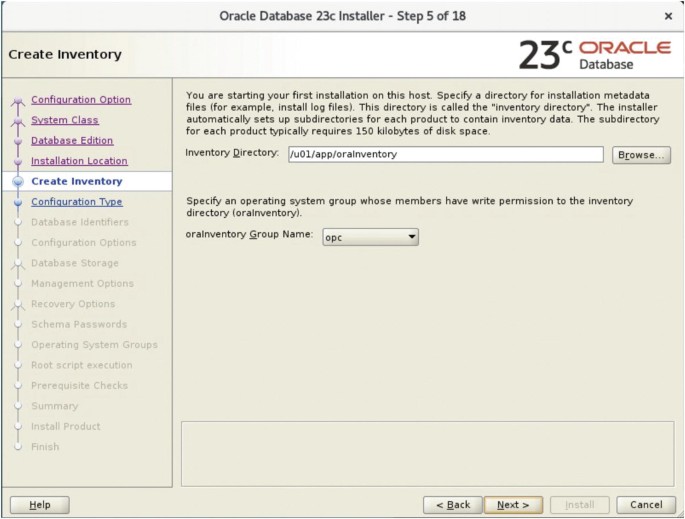685x519 pixels.
Task: Click the Inventory Directory path field
Action: click(446, 154)
